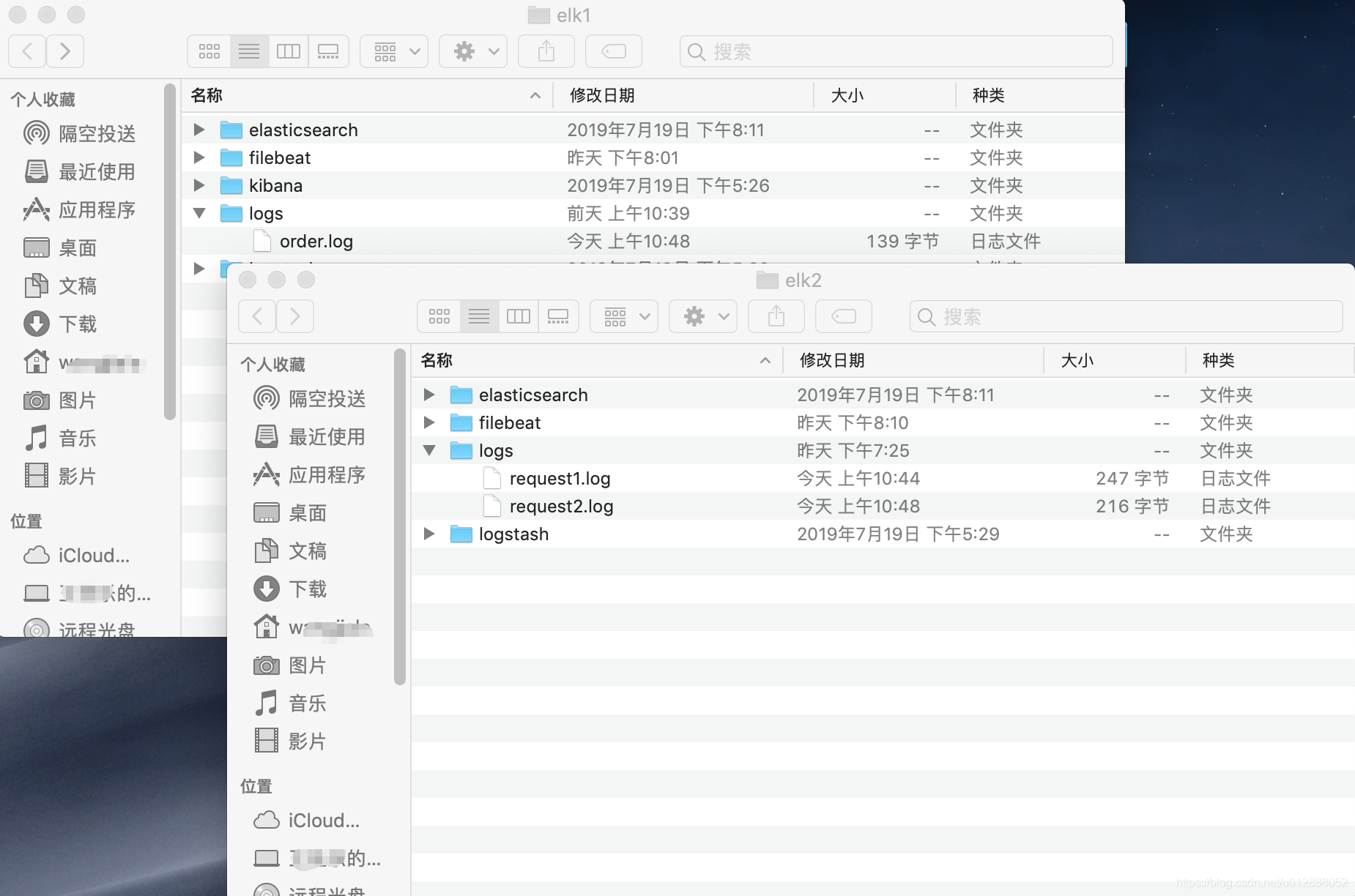Open the gear action menu in elk2 window
1355x896 pixels.
[703, 316]
